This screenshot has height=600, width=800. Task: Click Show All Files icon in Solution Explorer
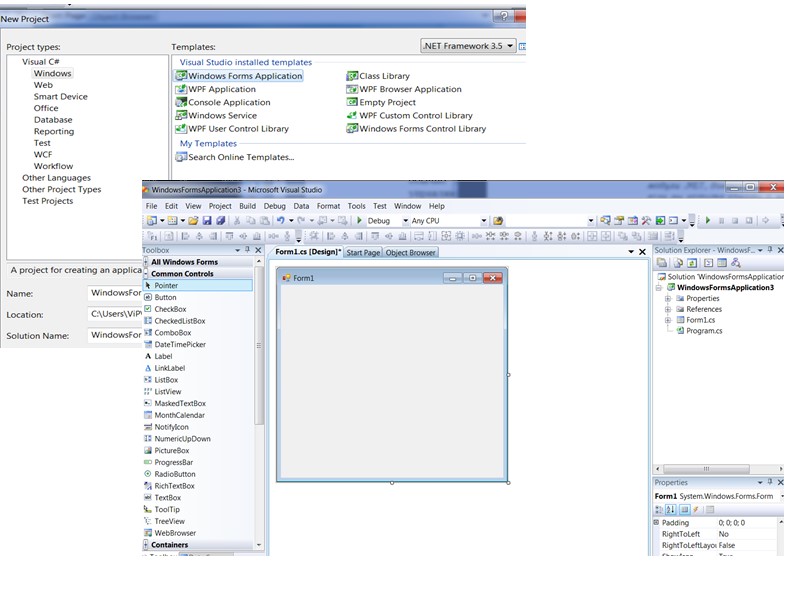(x=678, y=263)
